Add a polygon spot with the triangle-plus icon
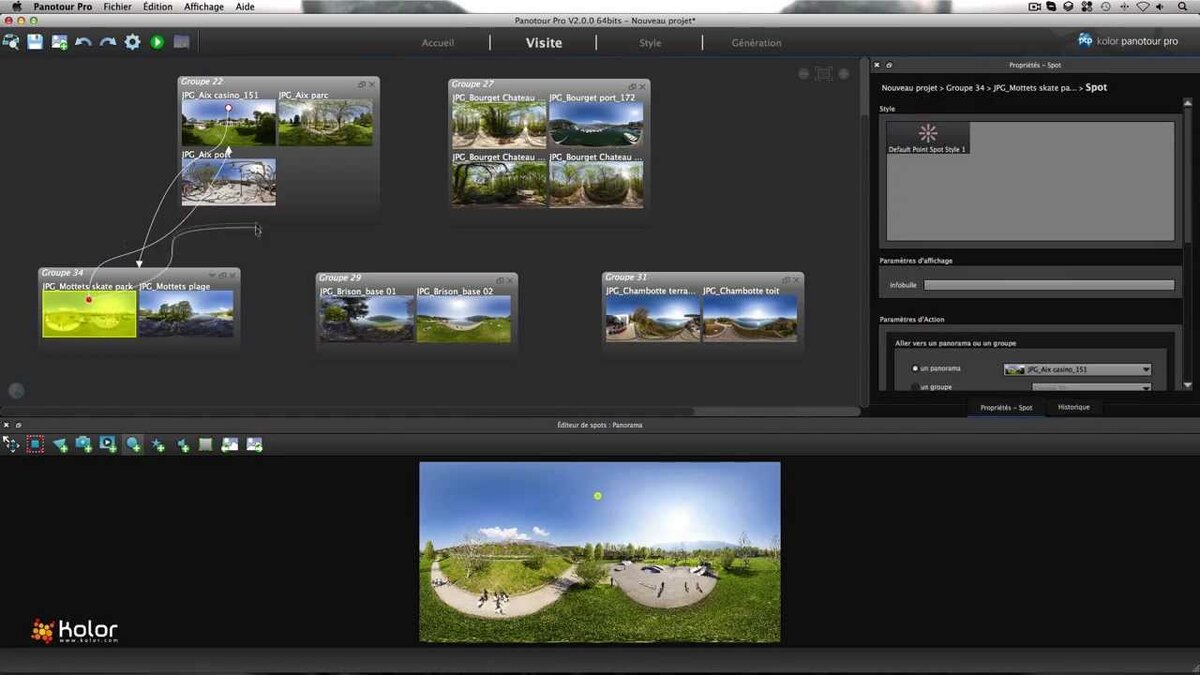Screen dimensions: 1200x675 click(60, 444)
